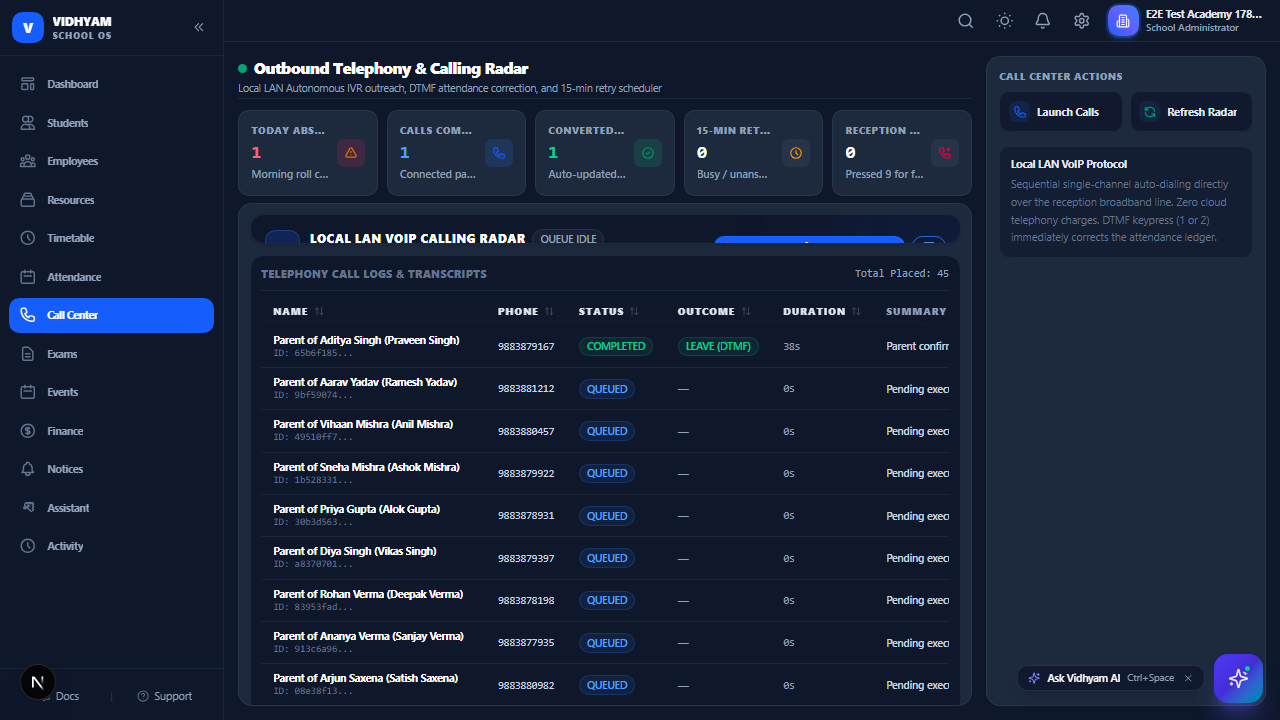Click the phone icon on Calls Completed card
1280x720 pixels.
(499, 153)
